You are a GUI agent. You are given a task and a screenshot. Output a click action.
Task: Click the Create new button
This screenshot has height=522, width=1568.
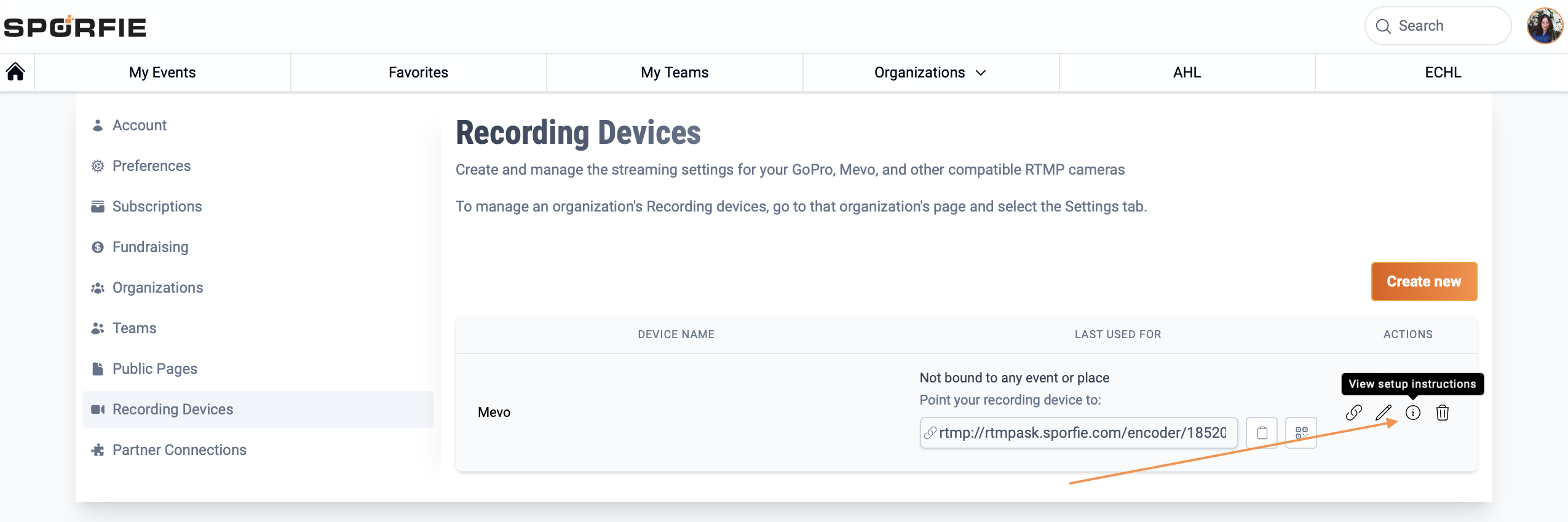(x=1424, y=282)
